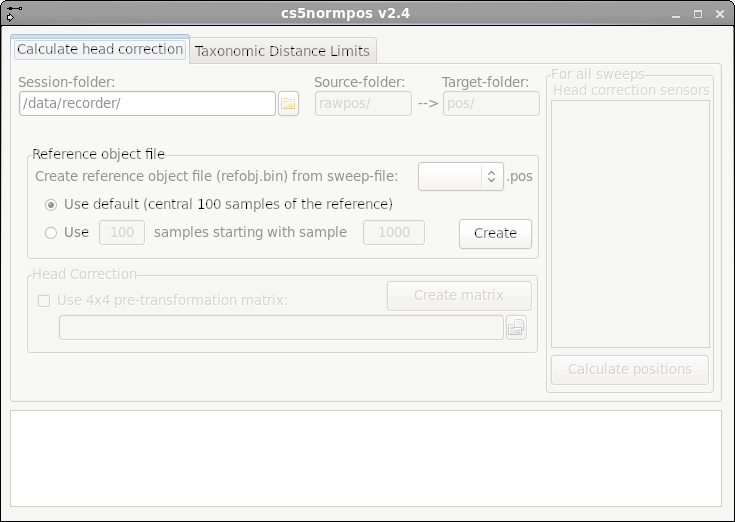This screenshot has width=735, height=522.
Task: Click the sample count field showing 100
Action: click(x=122, y=232)
